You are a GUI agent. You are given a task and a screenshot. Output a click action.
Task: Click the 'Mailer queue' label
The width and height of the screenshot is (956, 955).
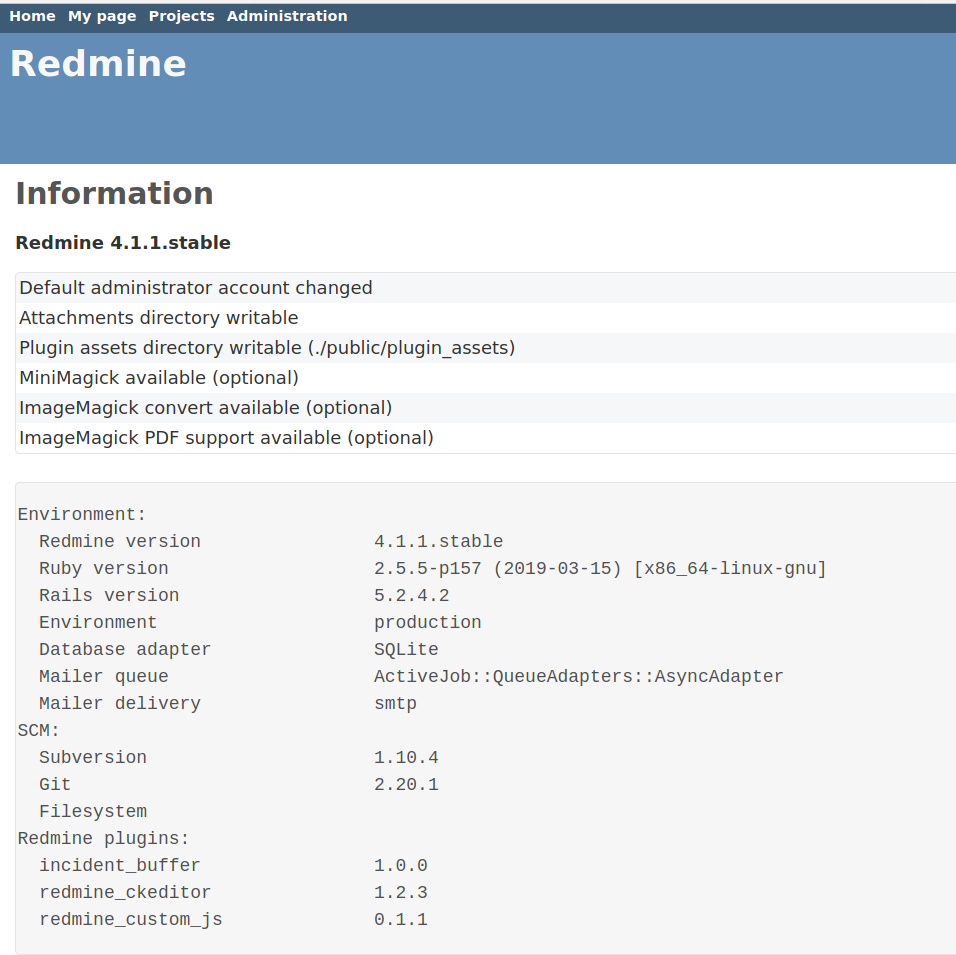(x=104, y=676)
